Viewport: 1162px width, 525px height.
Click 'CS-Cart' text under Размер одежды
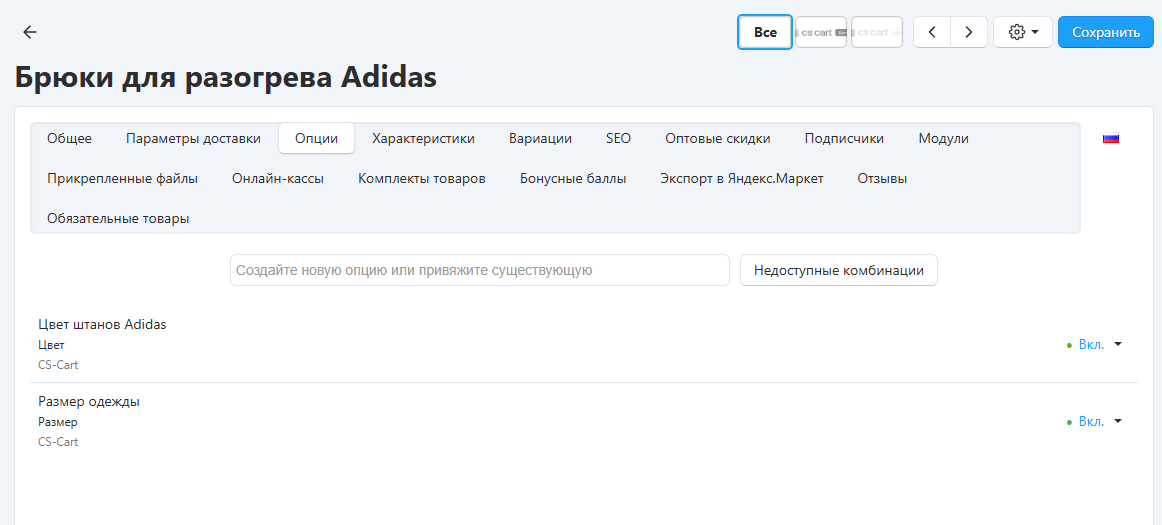(x=58, y=442)
